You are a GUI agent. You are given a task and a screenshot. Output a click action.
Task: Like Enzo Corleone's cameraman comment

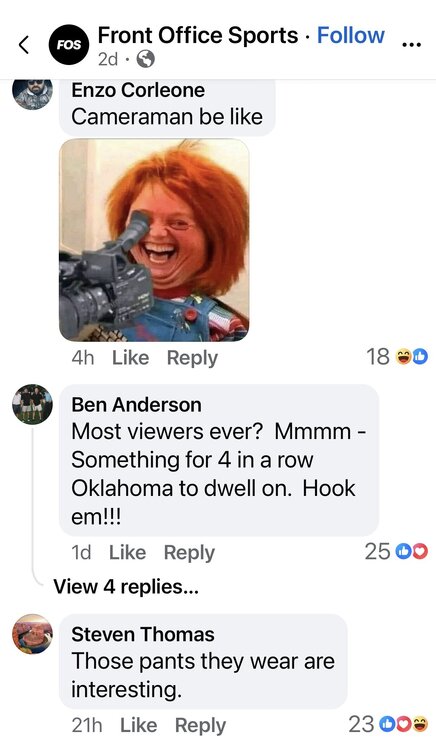point(131,358)
